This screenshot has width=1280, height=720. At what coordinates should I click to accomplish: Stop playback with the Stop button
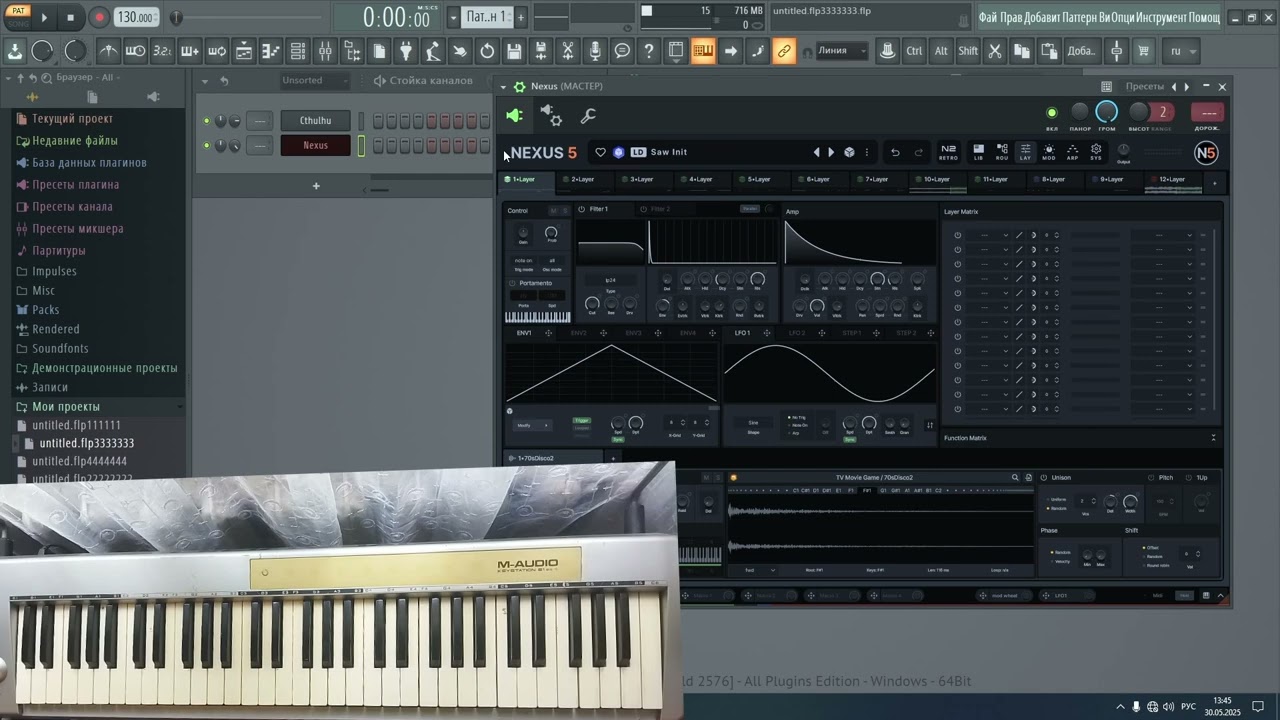click(70, 17)
